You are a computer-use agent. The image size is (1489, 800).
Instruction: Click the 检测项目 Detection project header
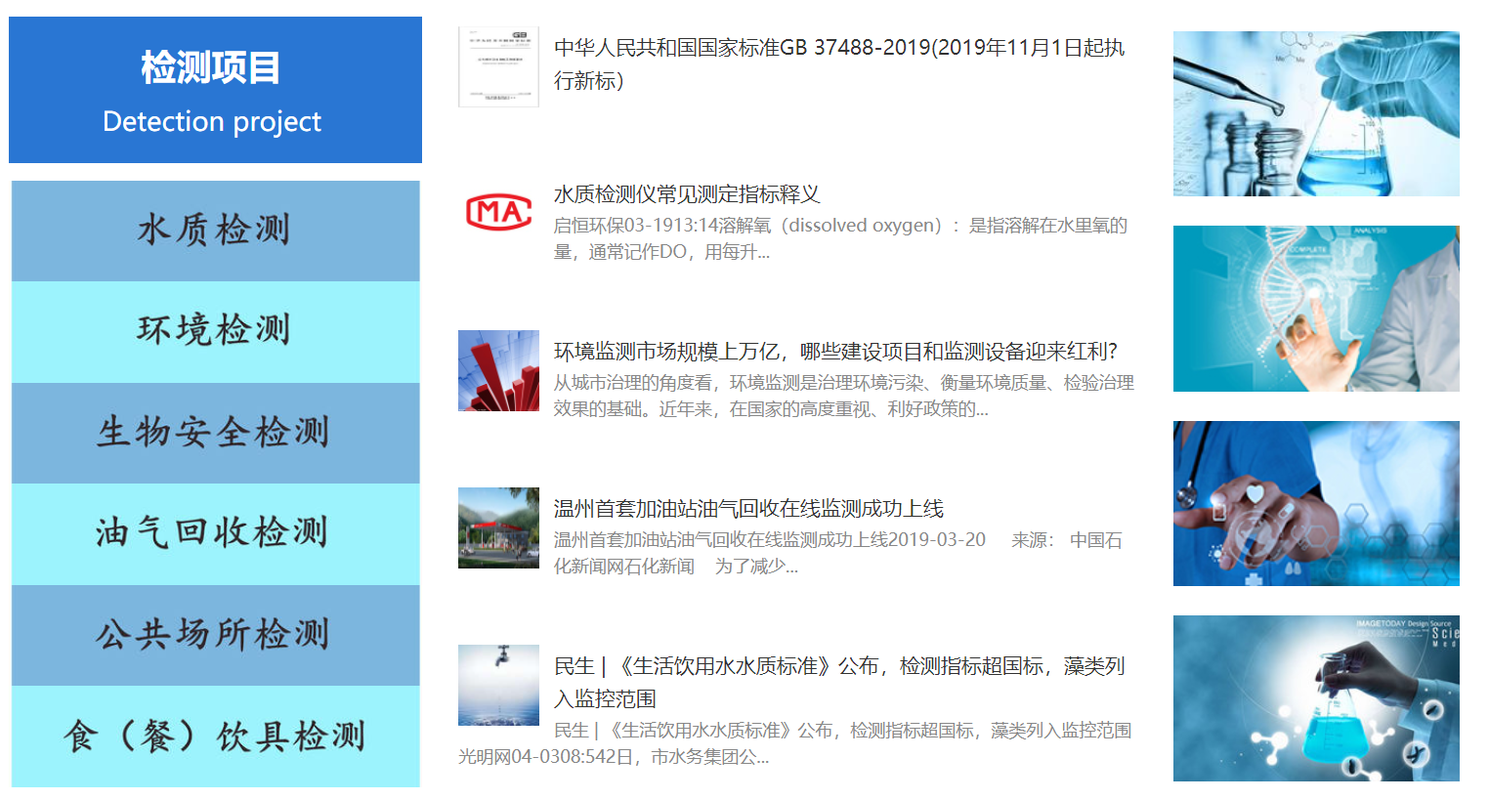tap(215, 90)
